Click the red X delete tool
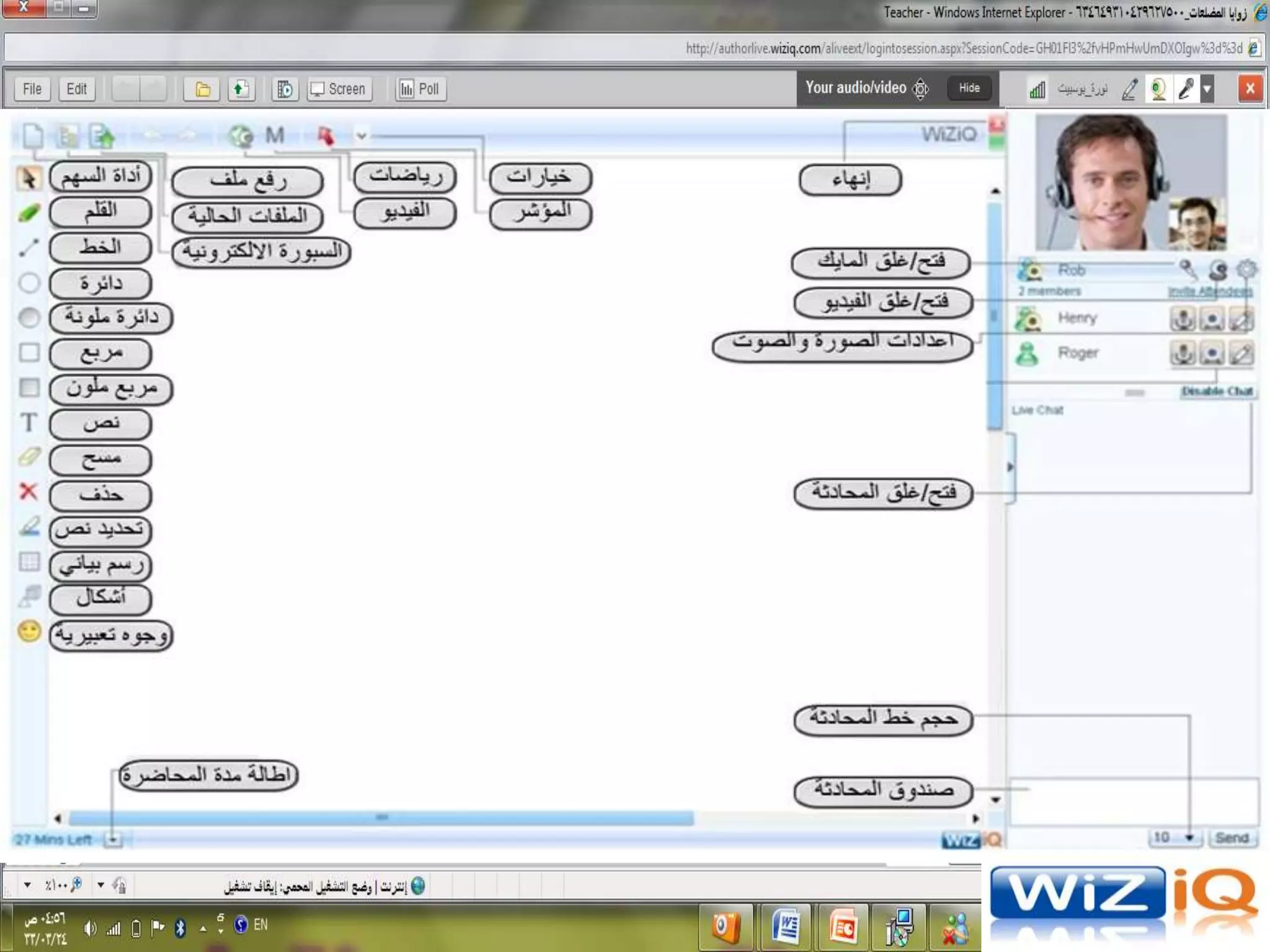The width and height of the screenshot is (1270, 952). [29, 492]
